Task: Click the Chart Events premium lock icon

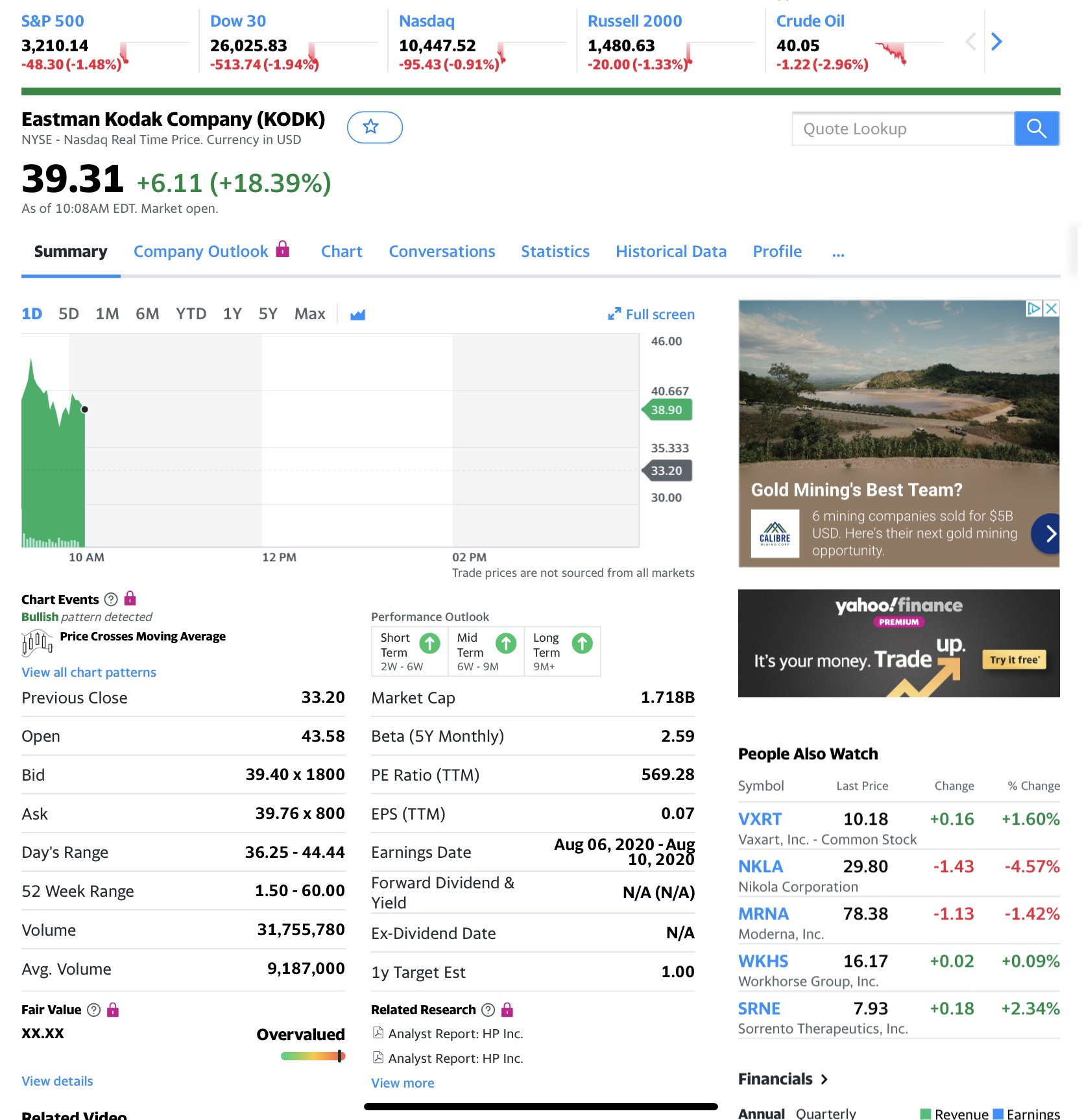Action: pos(130,598)
